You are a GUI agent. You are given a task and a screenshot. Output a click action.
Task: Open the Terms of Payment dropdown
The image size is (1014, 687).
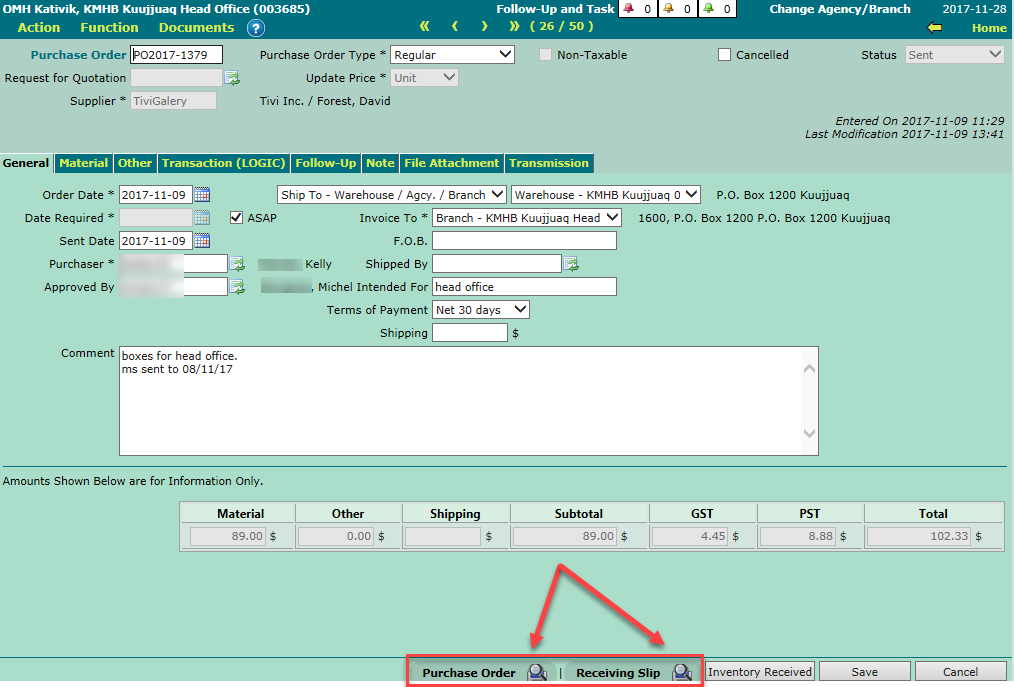tap(480, 310)
